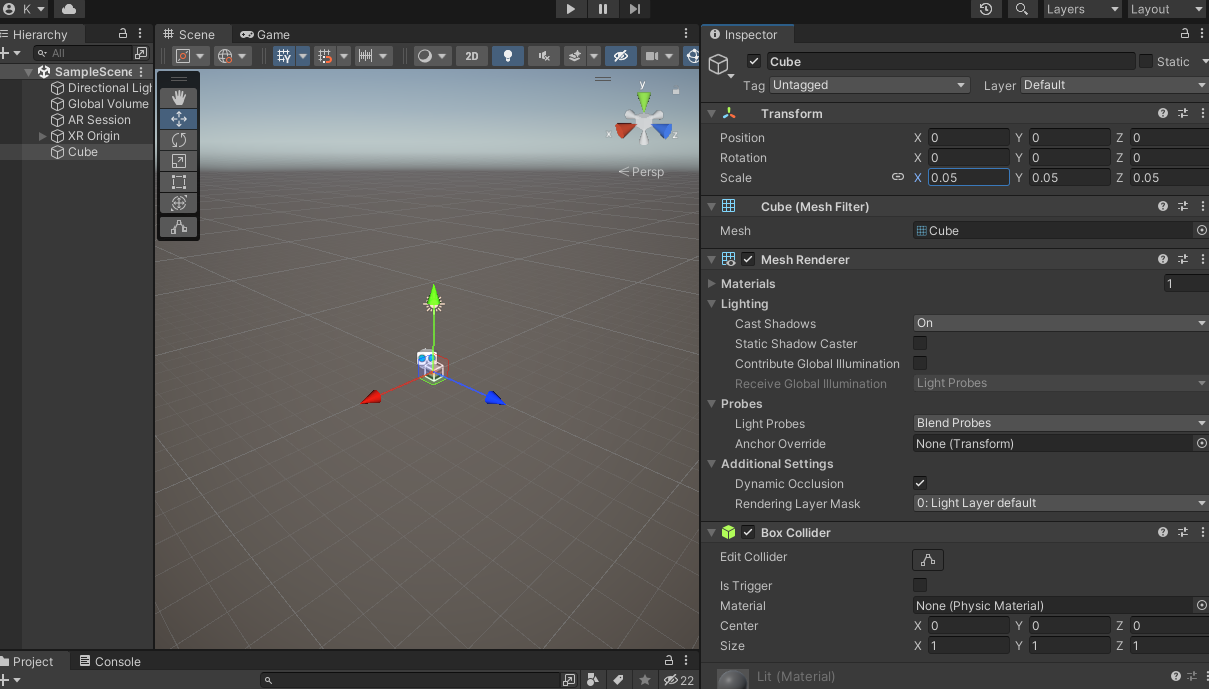Lock the Project panel
This screenshot has height=689, width=1209.
669,661
